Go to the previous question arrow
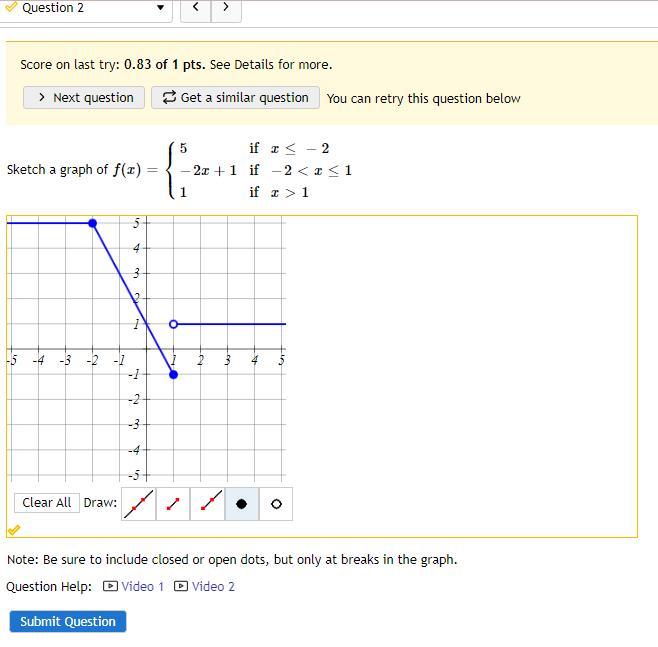Viewport: 658px width, 647px height. tap(196, 7)
